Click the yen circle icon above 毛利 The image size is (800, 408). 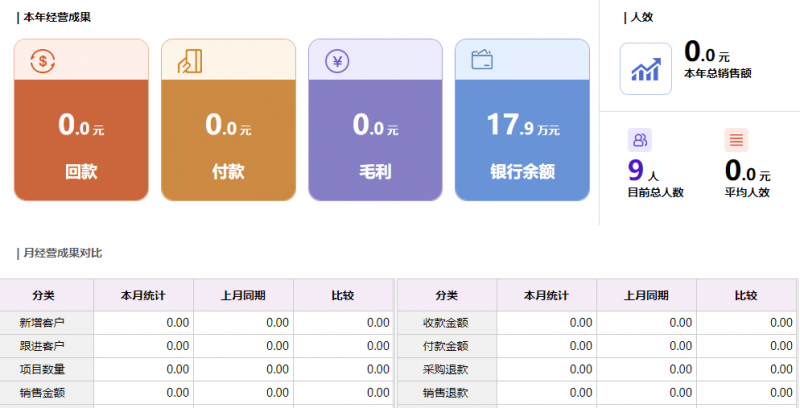[337, 62]
